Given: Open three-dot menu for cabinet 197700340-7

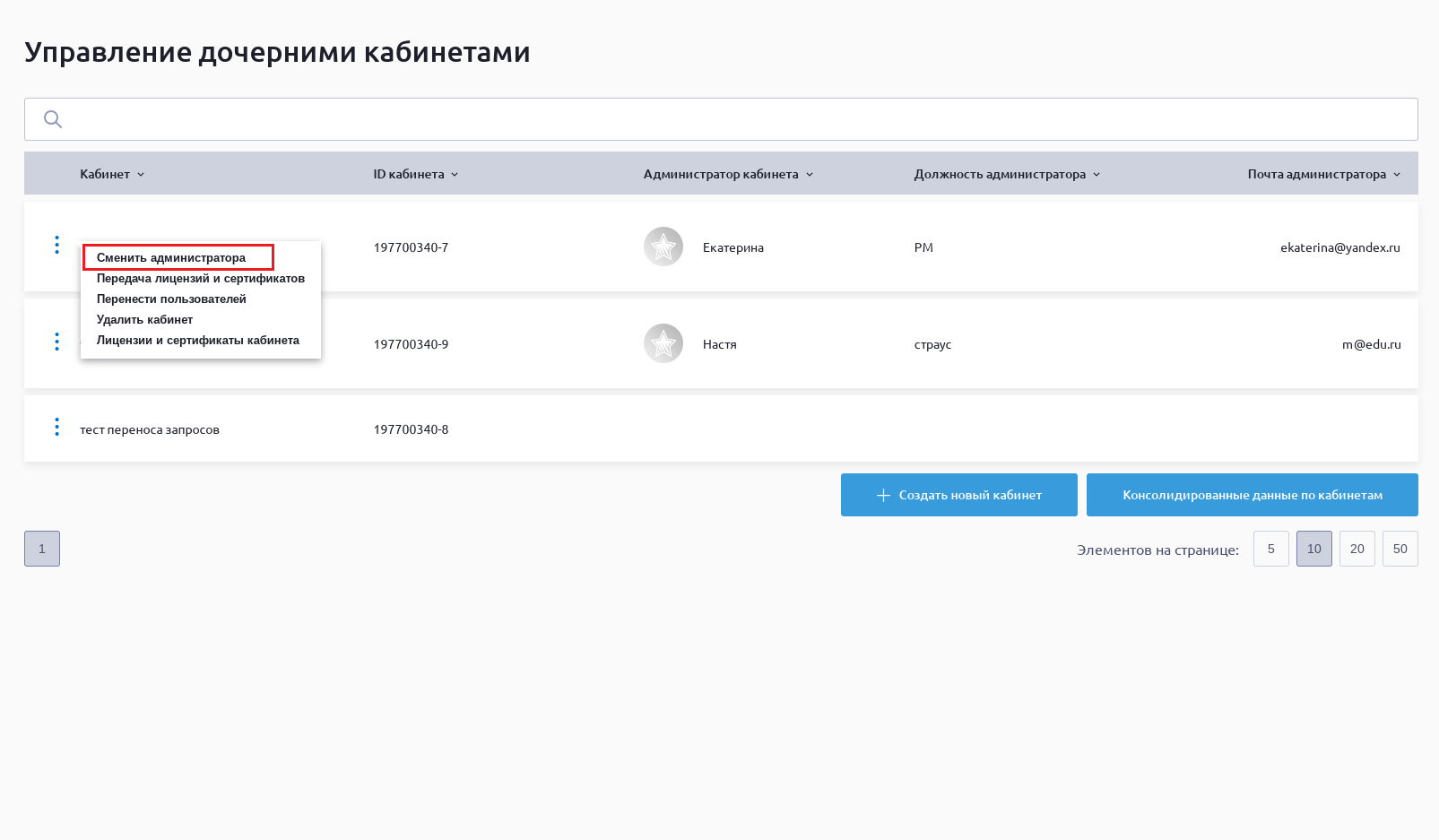Looking at the screenshot, I should (x=56, y=245).
